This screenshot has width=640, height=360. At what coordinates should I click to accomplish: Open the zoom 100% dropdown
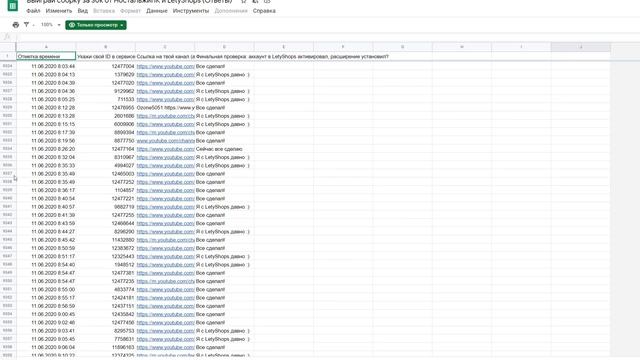(51, 25)
